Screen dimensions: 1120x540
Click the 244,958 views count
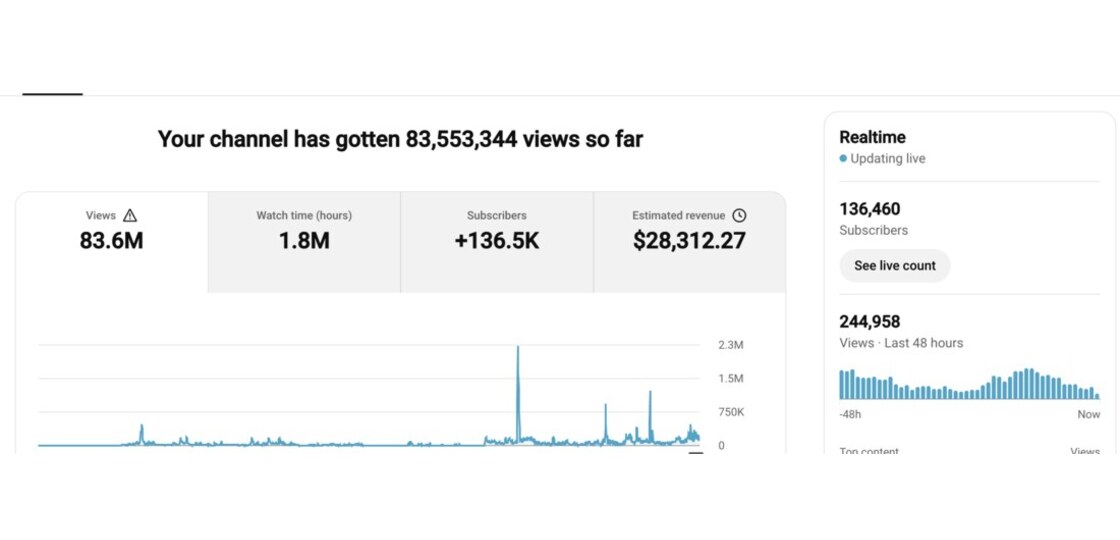pos(869,321)
